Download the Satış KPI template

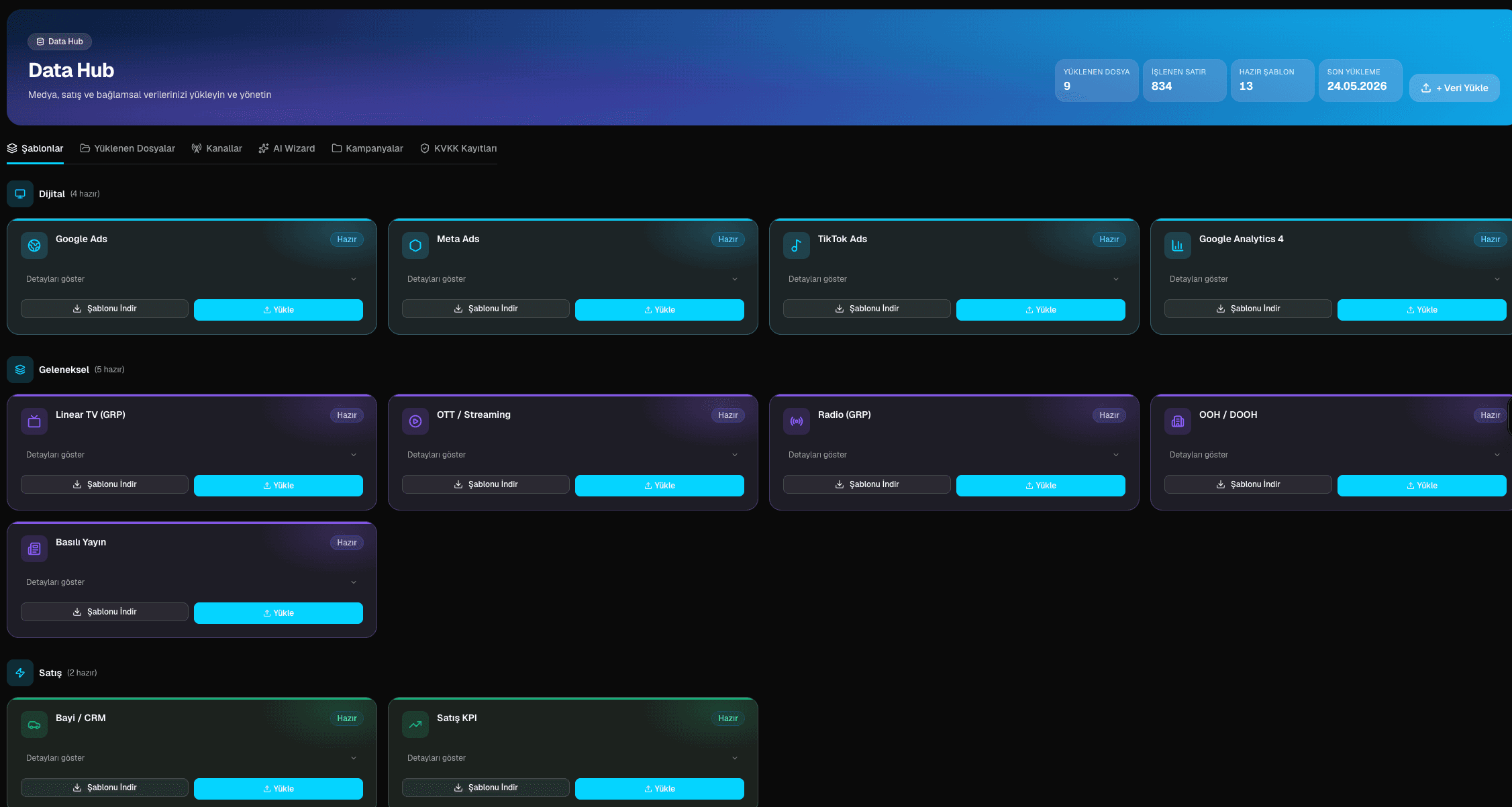486,788
